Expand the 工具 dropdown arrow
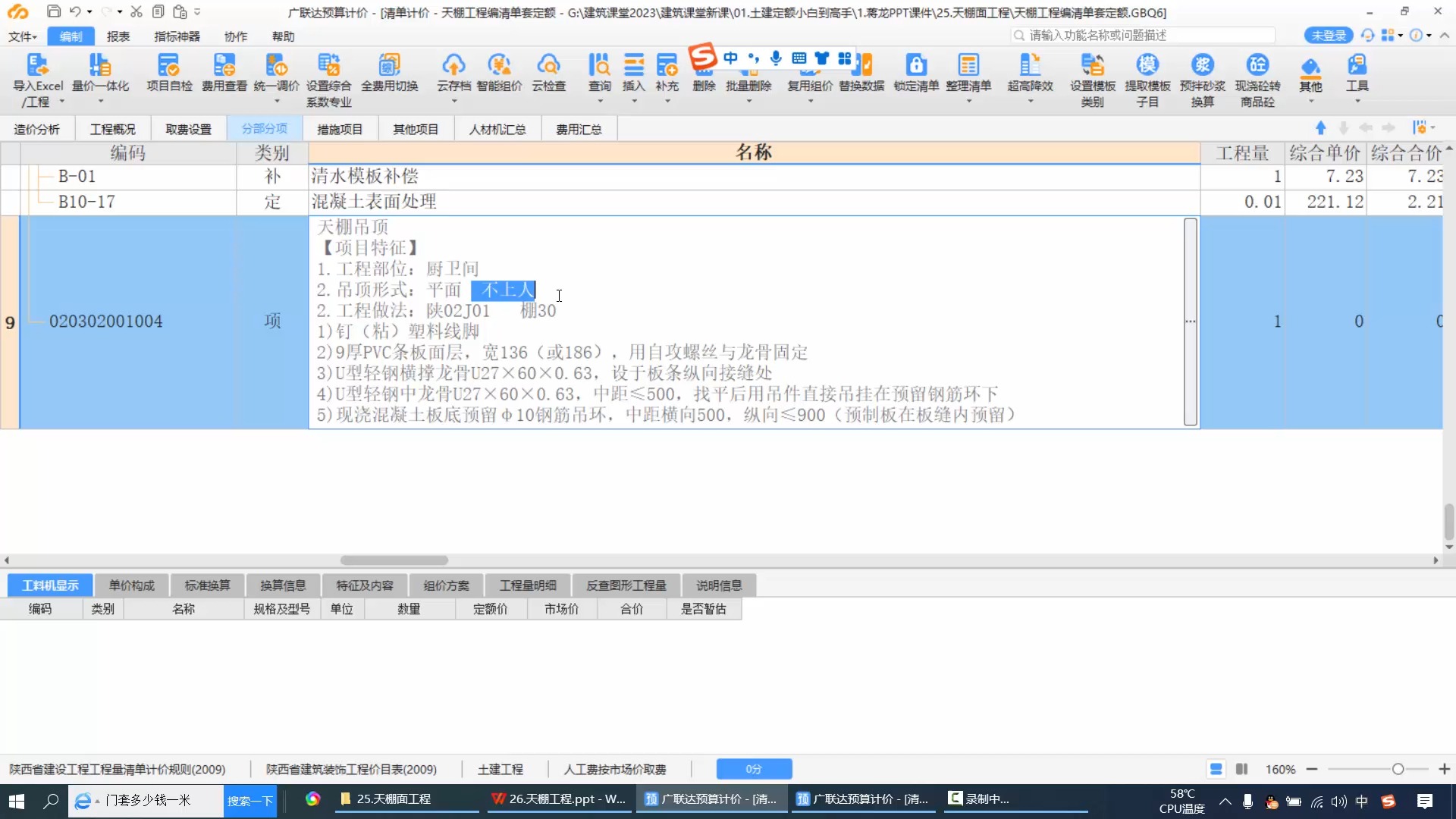 1357,101
